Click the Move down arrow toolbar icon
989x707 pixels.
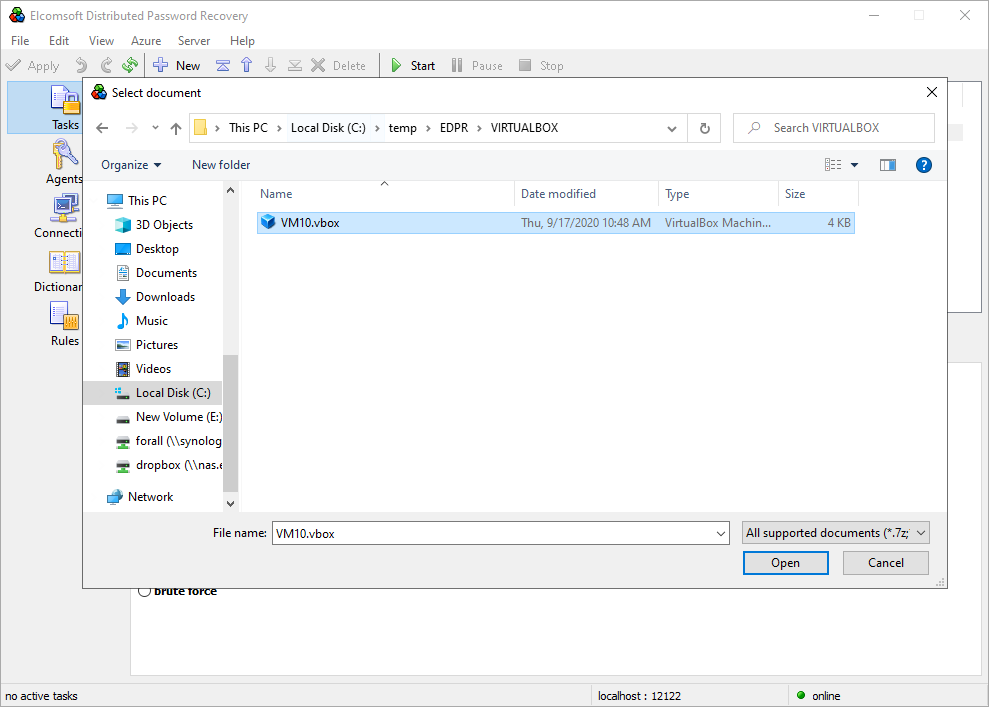click(x=271, y=65)
